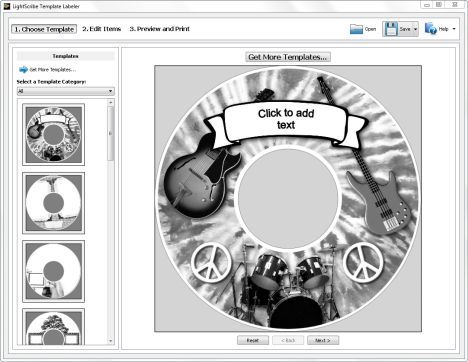The image size is (468, 362).
Task: Open Get More Templates link in sidebar
Action: (53, 70)
